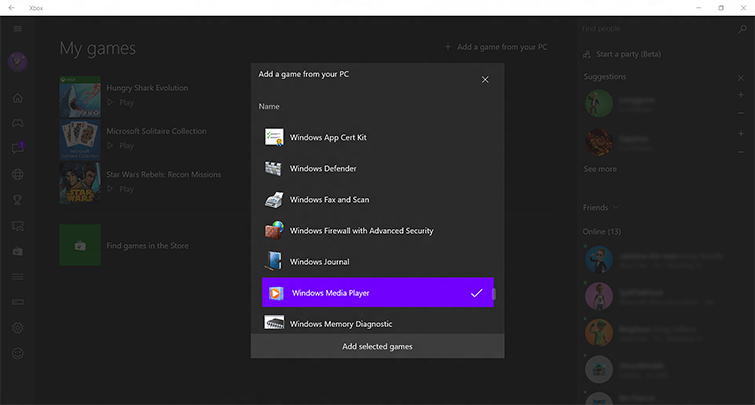Click the Hungry Shark Evolution title text
The image size is (755, 405).
[147, 88]
